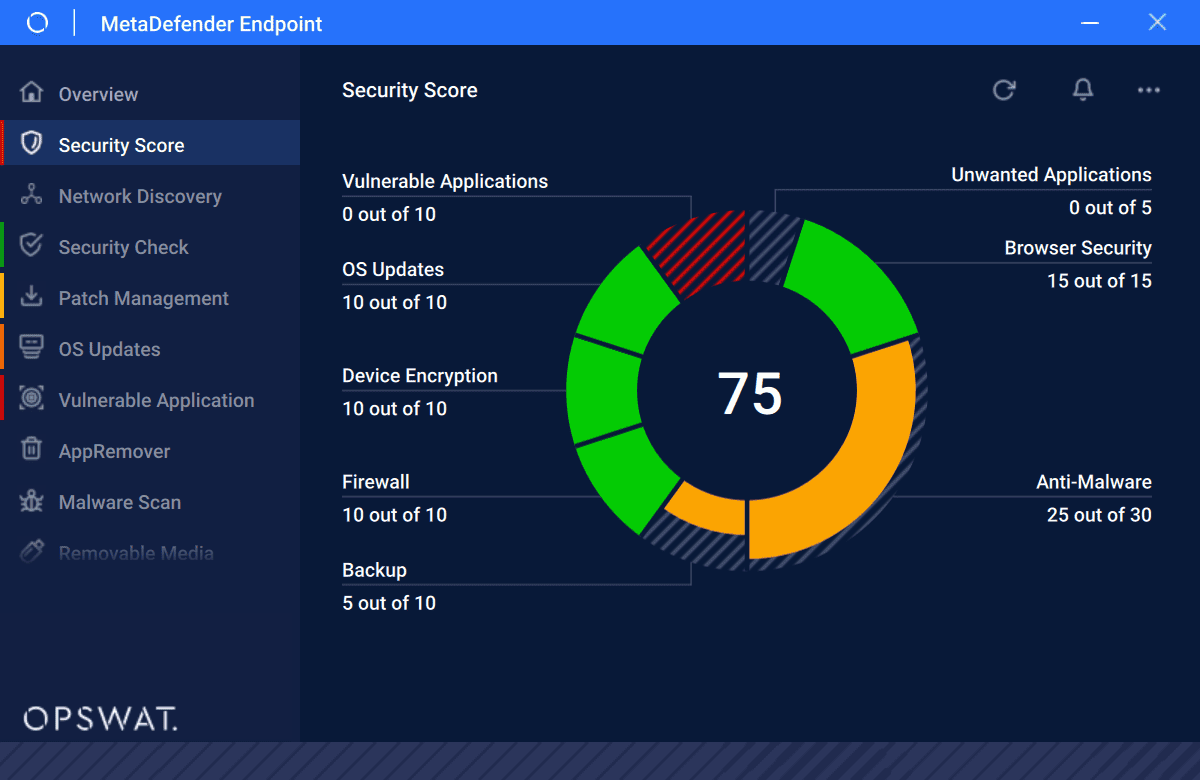This screenshot has width=1200, height=780.
Task: Click the '15 out of 15' value
Action: tap(1099, 281)
